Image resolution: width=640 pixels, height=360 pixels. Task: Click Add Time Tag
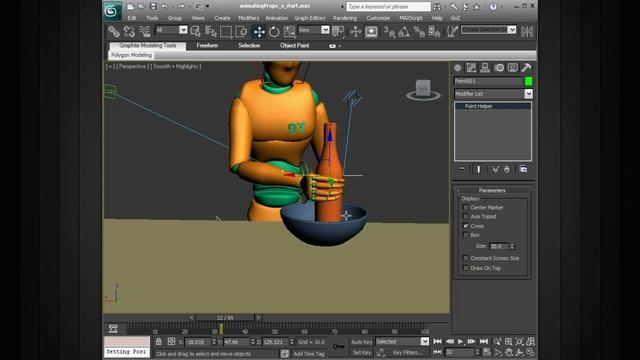coord(309,354)
